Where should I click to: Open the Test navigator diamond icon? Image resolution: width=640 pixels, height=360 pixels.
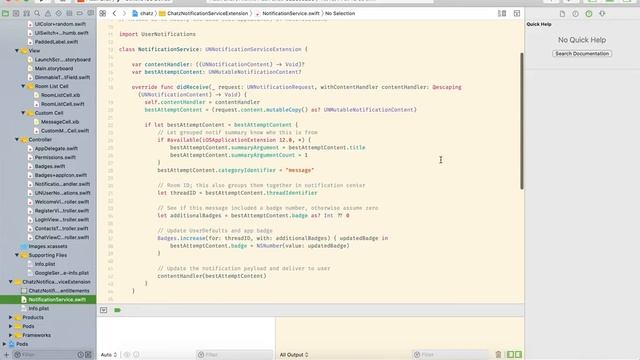tap(58, 13)
